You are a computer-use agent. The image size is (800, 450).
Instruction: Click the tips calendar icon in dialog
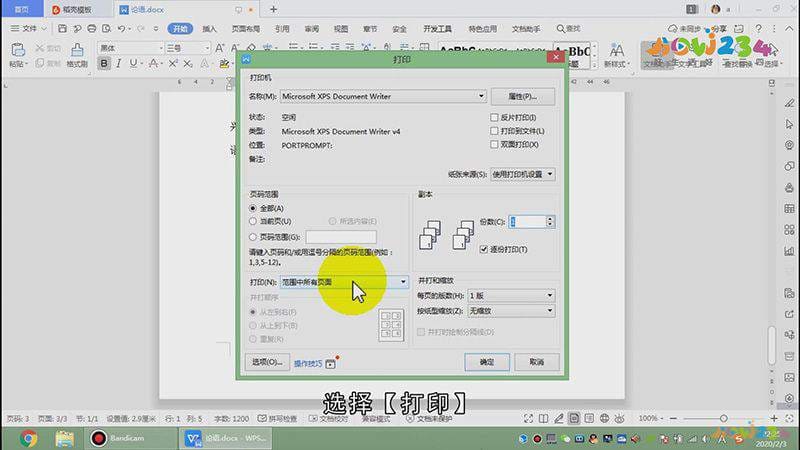pos(331,364)
